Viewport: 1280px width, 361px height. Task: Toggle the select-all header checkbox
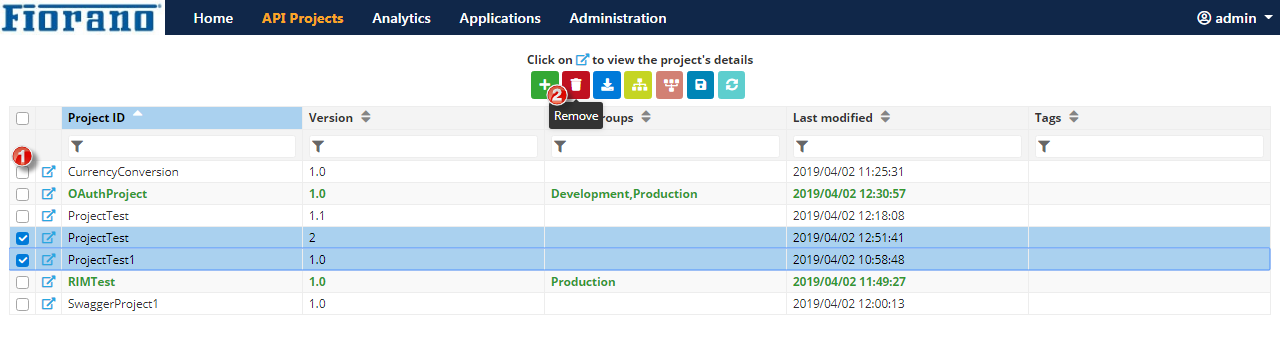(22, 118)
